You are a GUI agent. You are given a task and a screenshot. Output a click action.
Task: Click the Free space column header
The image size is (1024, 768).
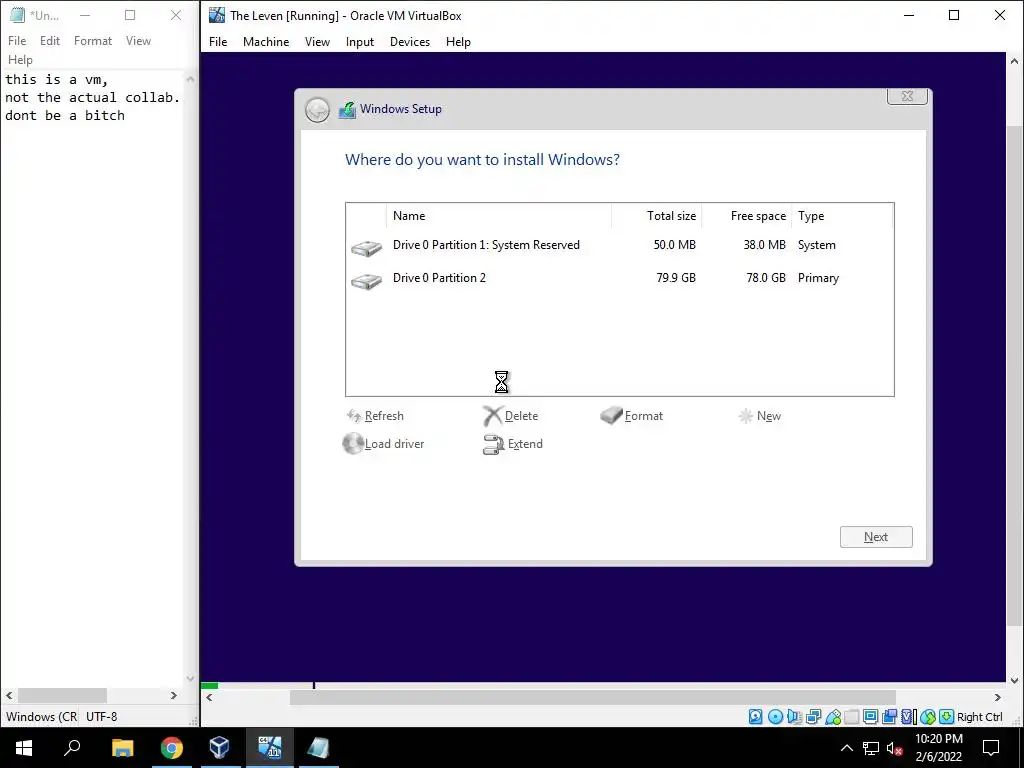pyautogui.click(x=746, y=216)
